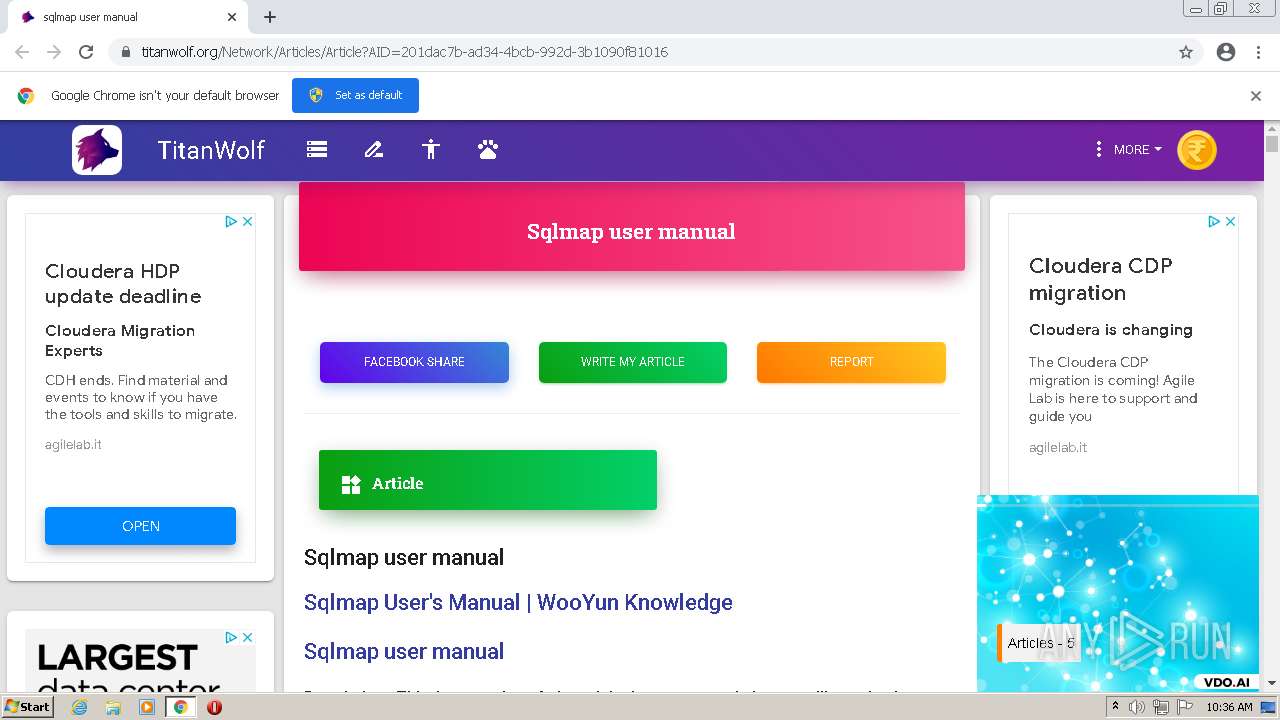Click the gold rupee coin icon

point(1197,150)
